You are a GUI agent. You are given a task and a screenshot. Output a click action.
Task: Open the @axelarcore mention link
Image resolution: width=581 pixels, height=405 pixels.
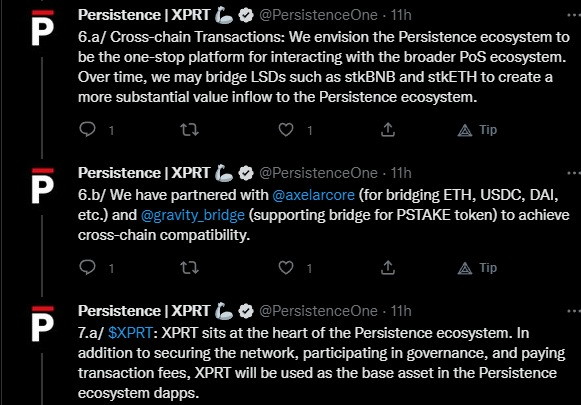[313, 195]
